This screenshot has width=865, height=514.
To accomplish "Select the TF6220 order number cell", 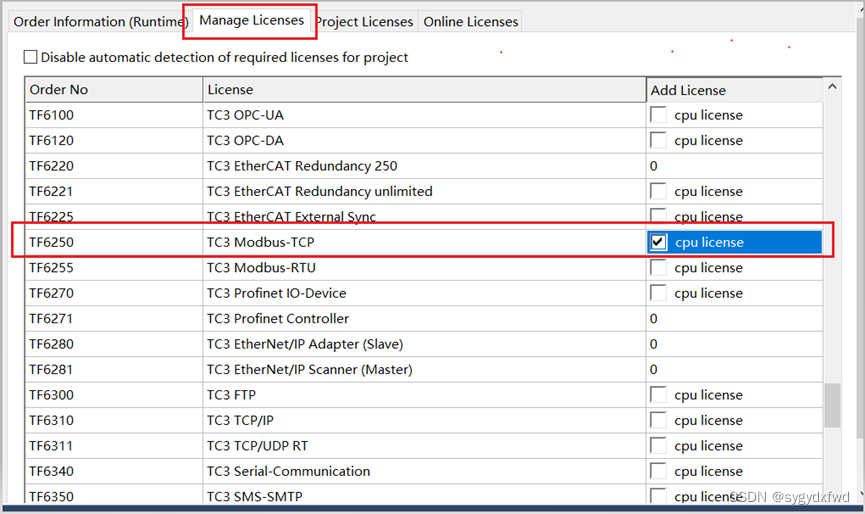I will pyautogui.click(x=114, y=165).
